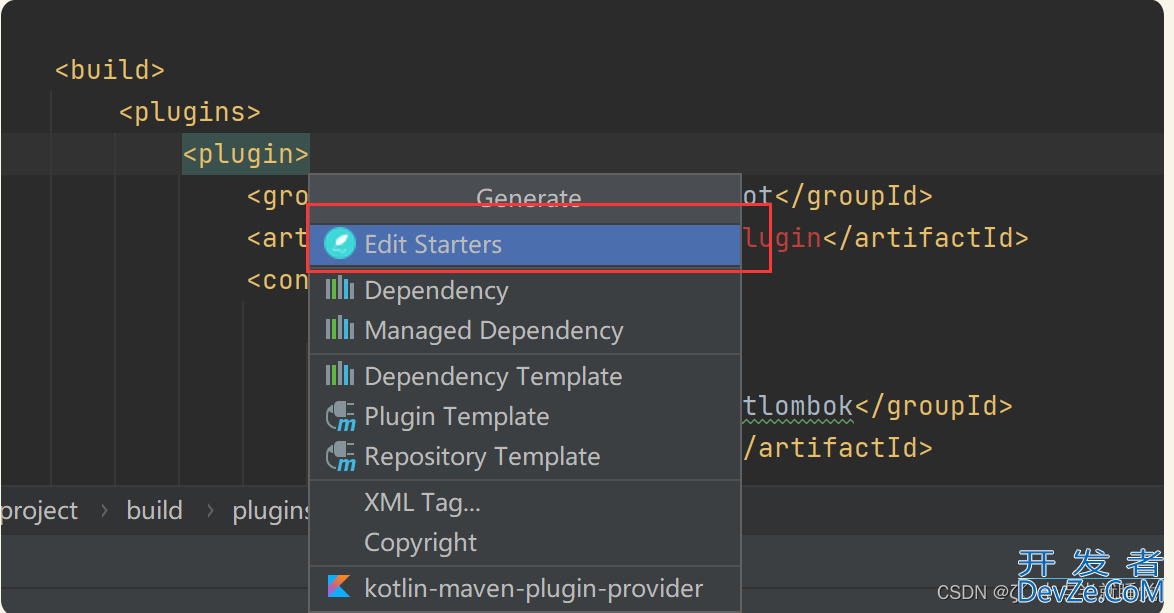Select kotlin-maven-plugin-provider option
The height and width of the screenshot is (613, 1174).
pyautogui.click(x=525, y=589)
